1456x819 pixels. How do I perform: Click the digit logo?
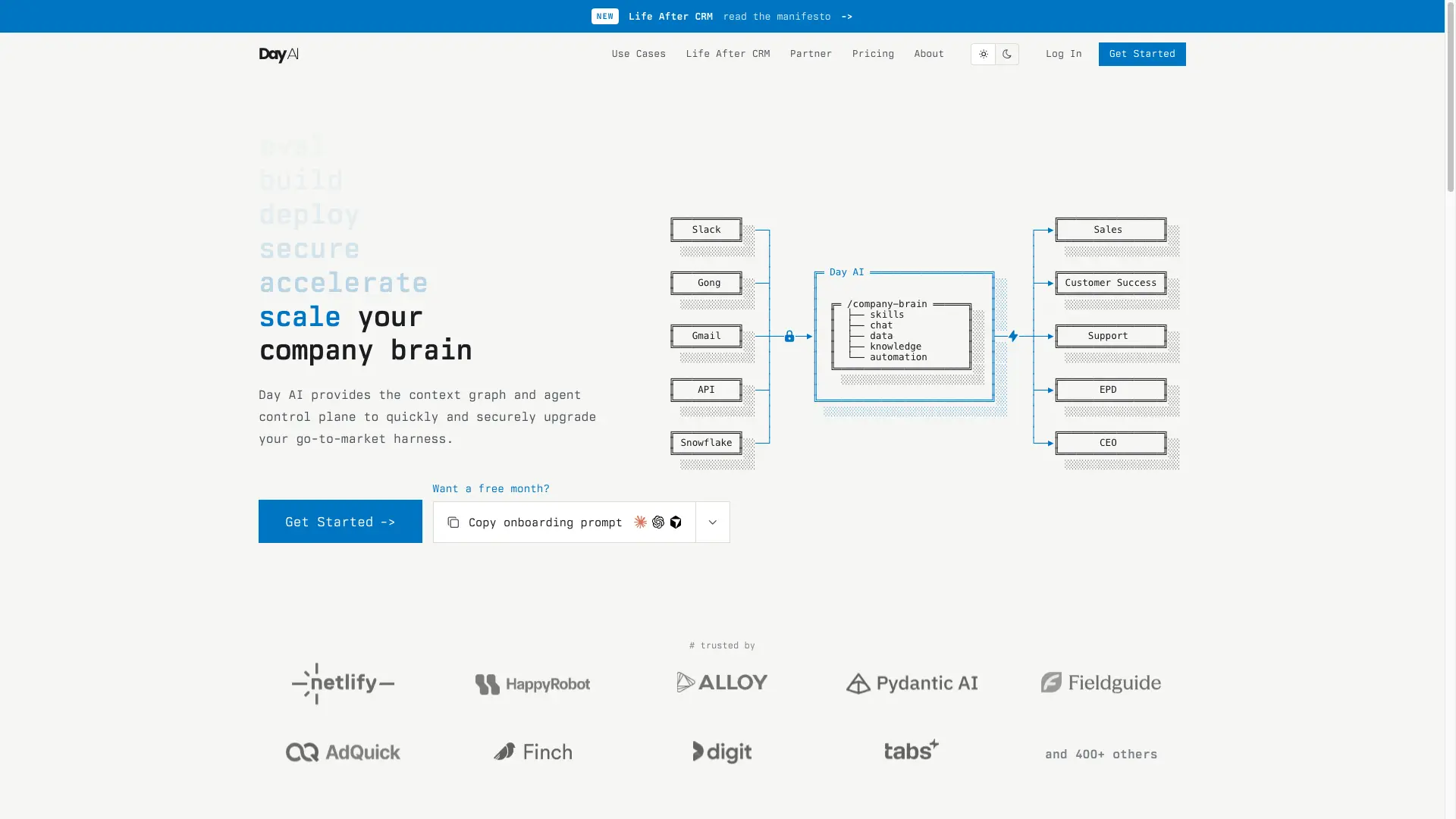722,752
